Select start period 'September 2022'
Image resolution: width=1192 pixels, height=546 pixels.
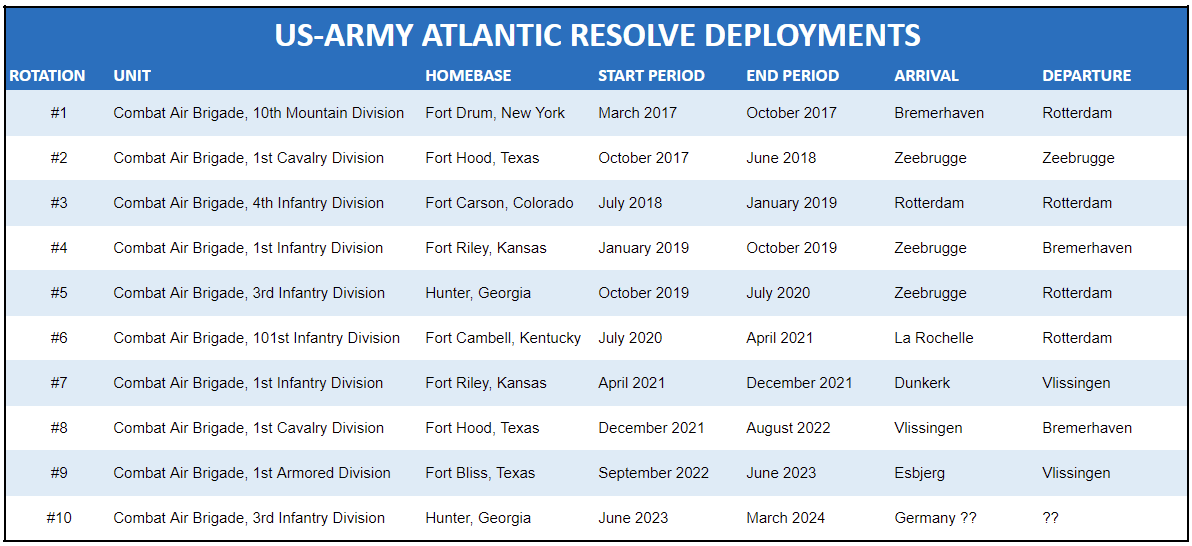tap(654, 473)
